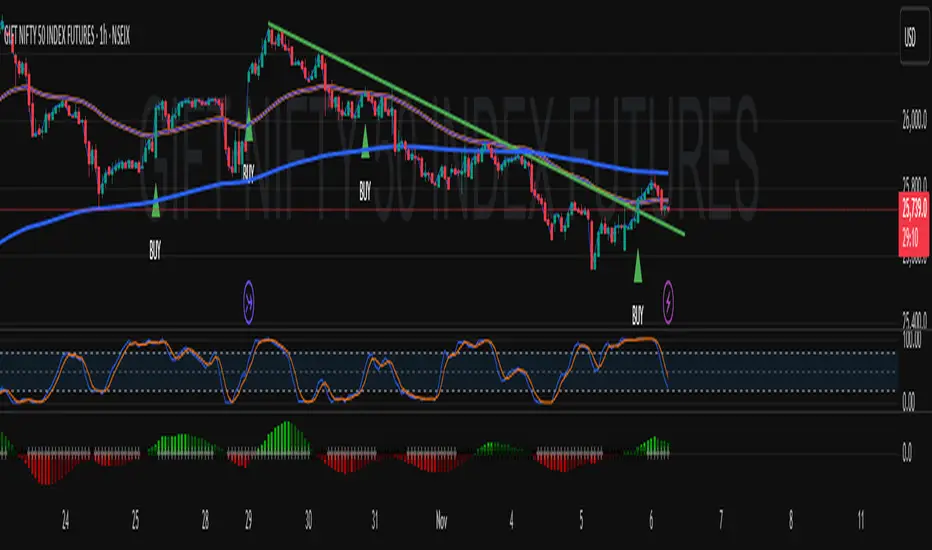The width and height of the screenshot is (932, 550).
Task: Click date 11 on the time axis
Action: coord(861,521)
